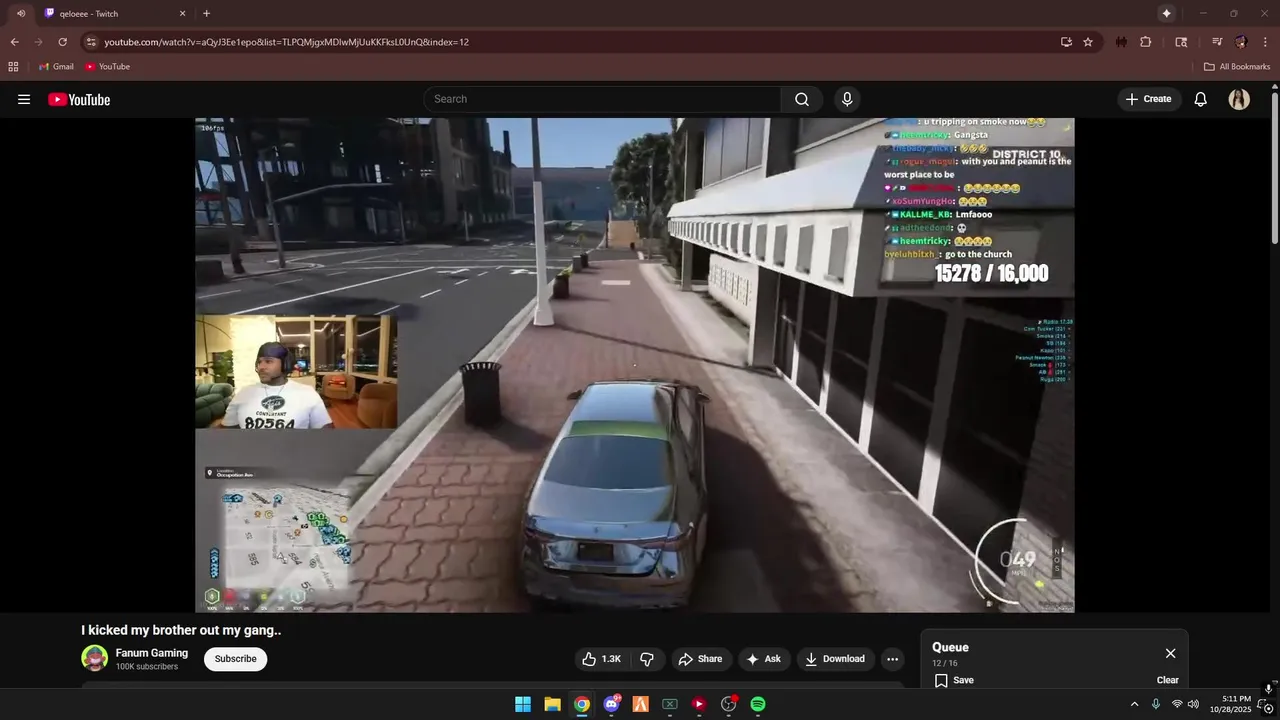Like the video with thumbs up
Image resolution: width=1280 pixels, height=720 pixels.
602,659
